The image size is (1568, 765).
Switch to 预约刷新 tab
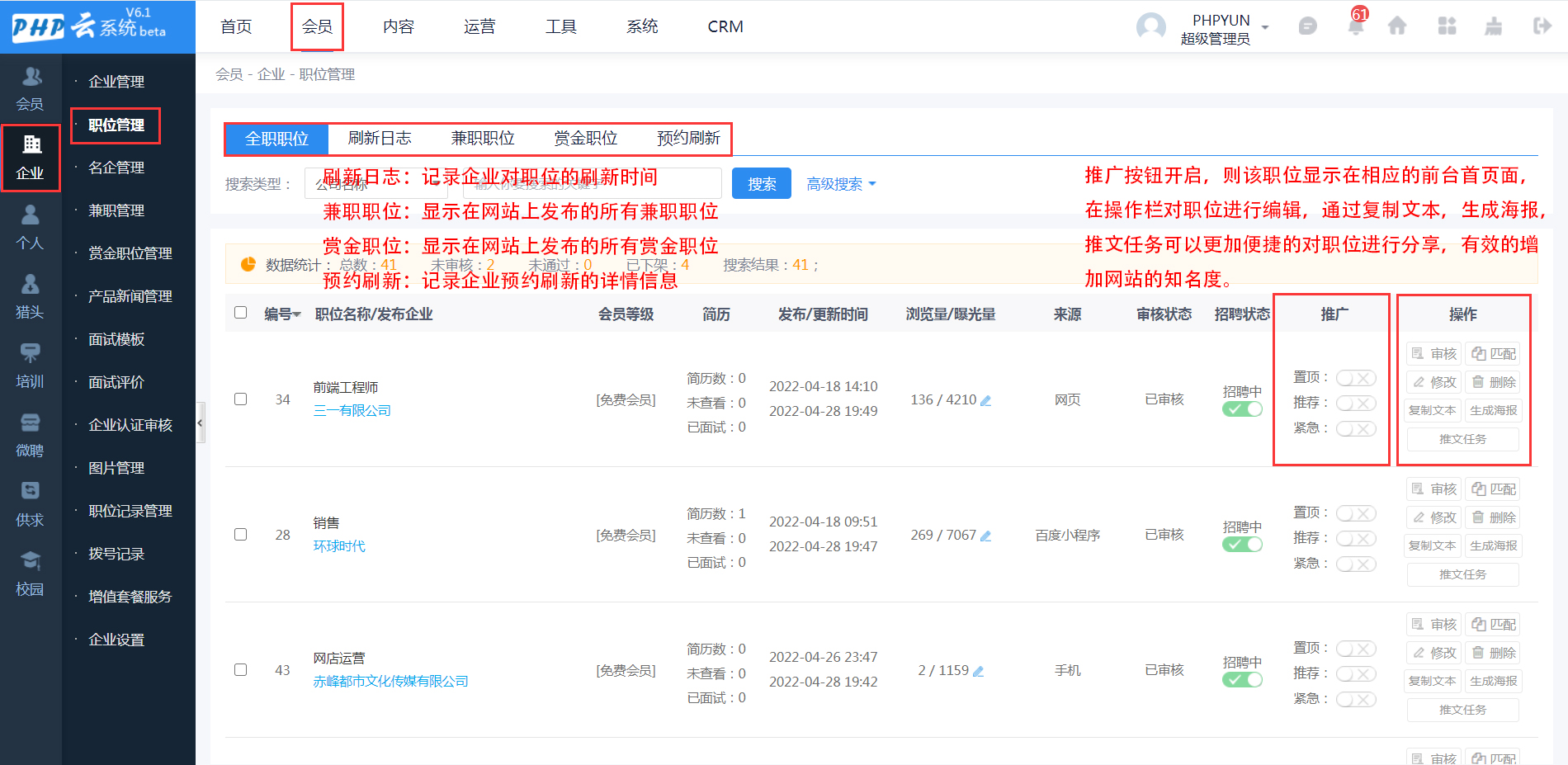click(x=688, y=138)
